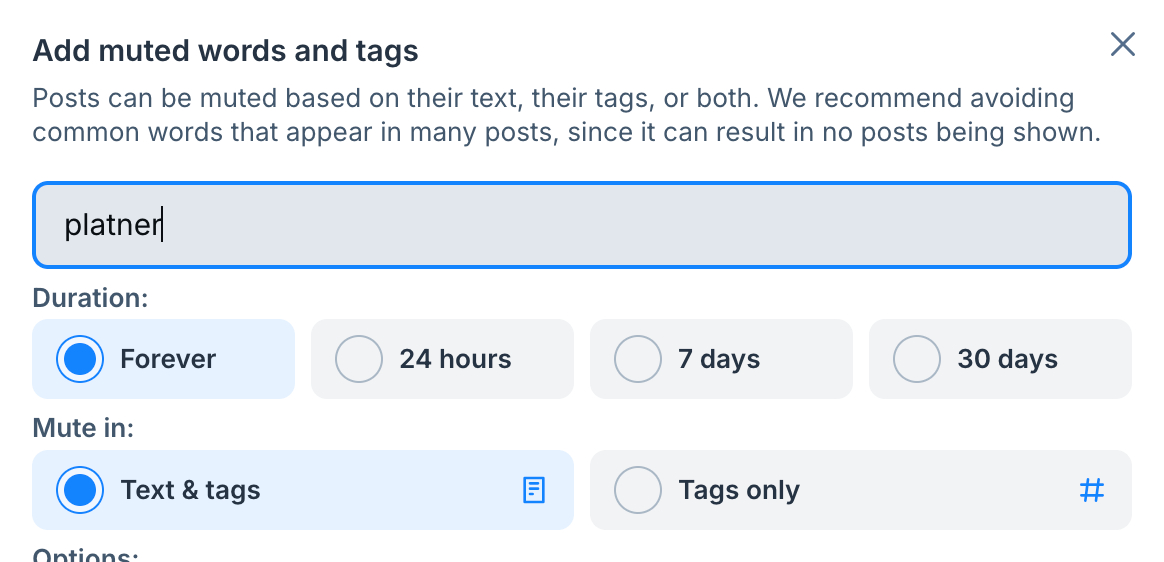Focus the muted word input containing 'platner'
1164x562 pixels.
tap(580, 225)
